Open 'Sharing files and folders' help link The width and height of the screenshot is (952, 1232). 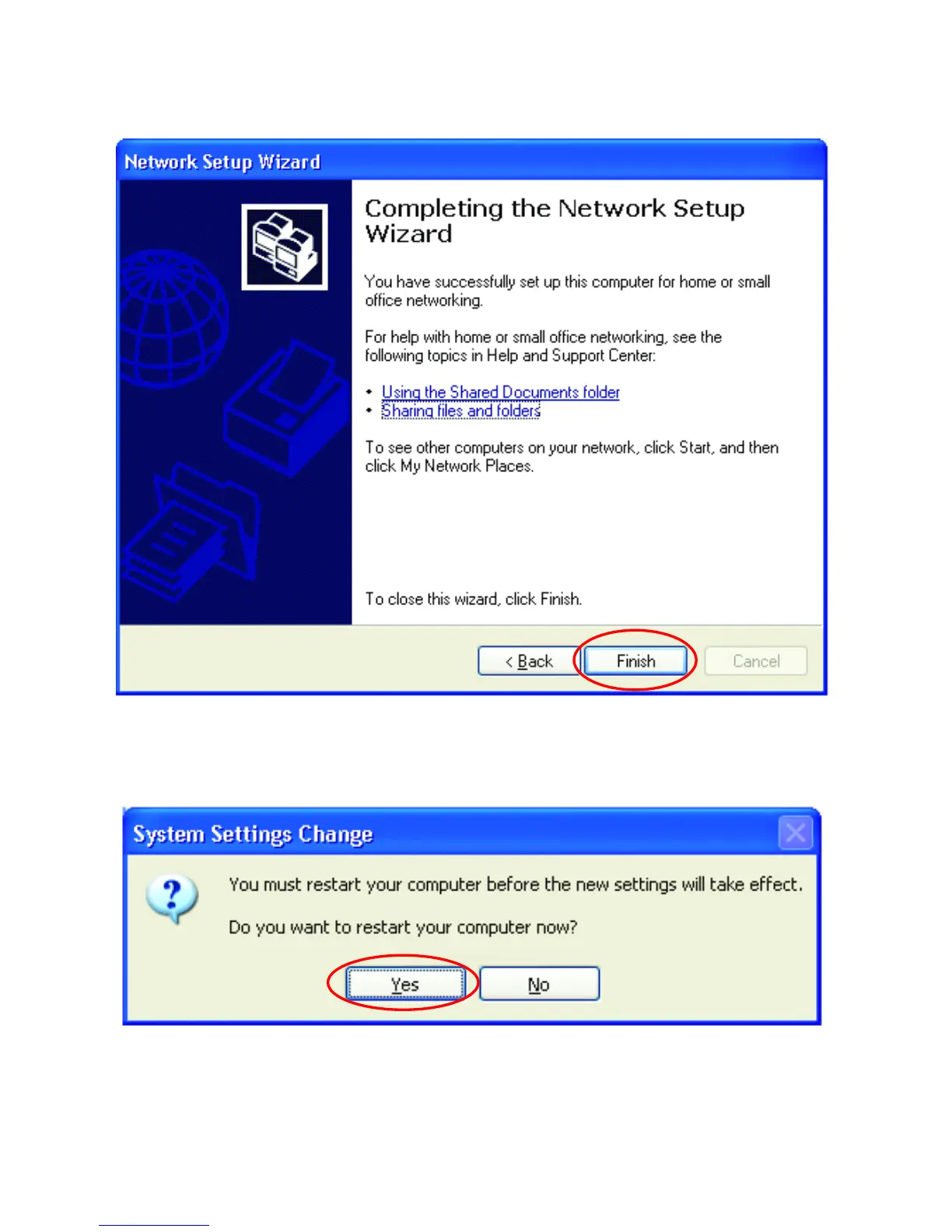tap(460, 411)
